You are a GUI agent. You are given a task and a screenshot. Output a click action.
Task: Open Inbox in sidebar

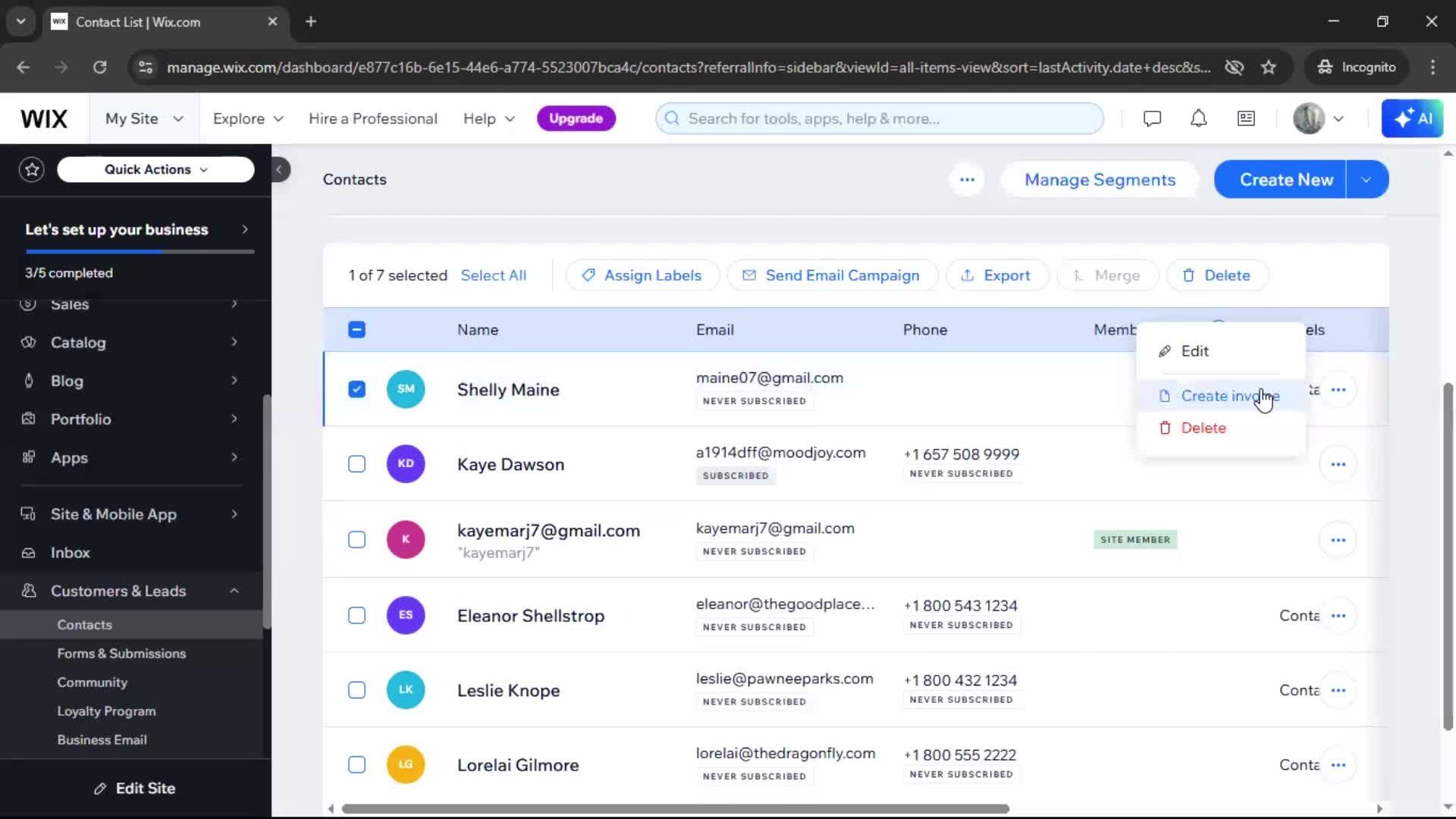pyautogui.click(x=70, y=553)
